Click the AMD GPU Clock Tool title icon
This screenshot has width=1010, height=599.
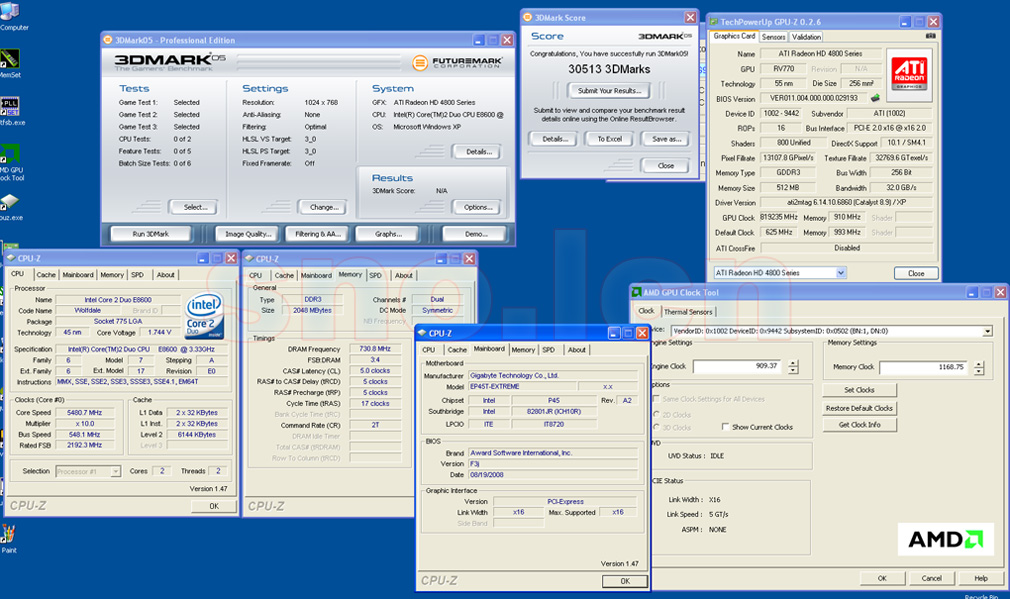coord(636,292)
